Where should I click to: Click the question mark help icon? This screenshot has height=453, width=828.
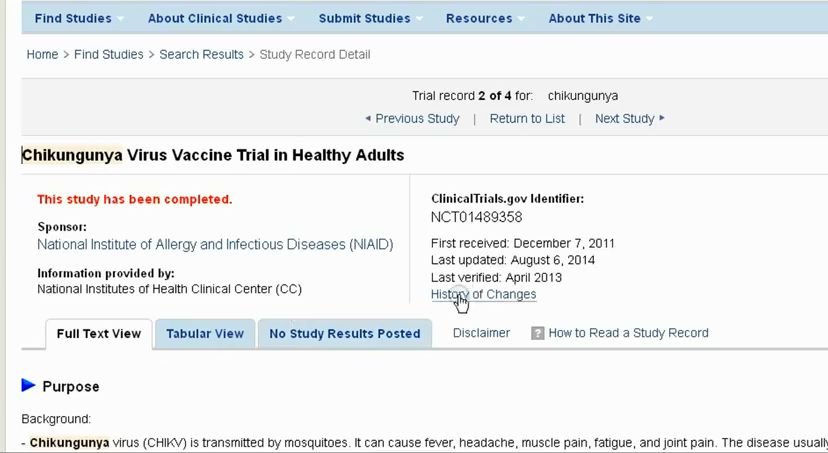tap(537, 333)
